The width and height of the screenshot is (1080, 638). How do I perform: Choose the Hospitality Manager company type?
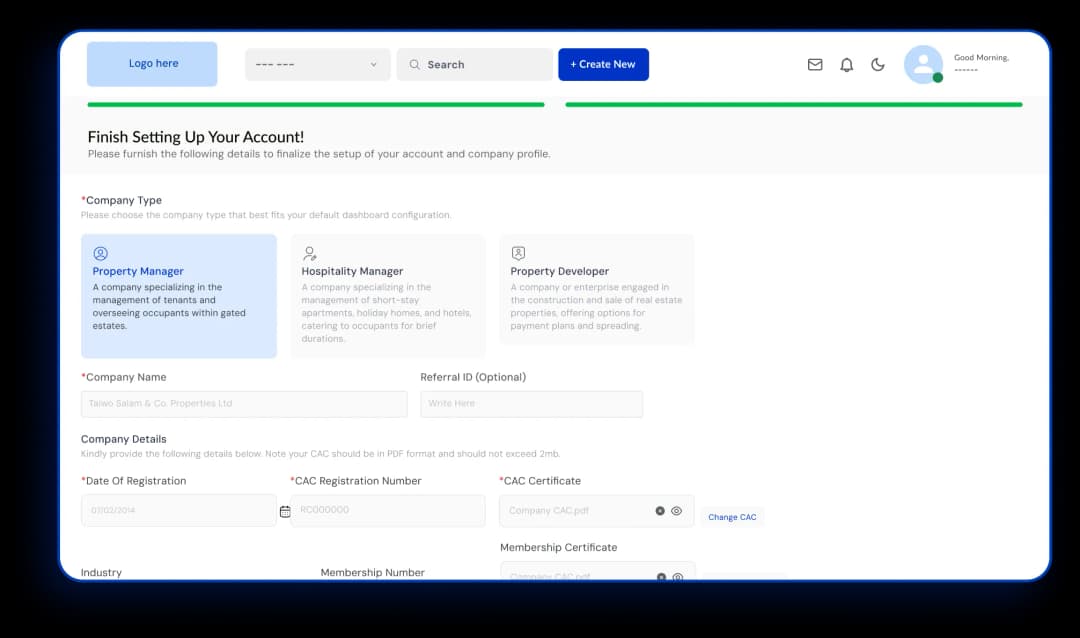point(388,296)
